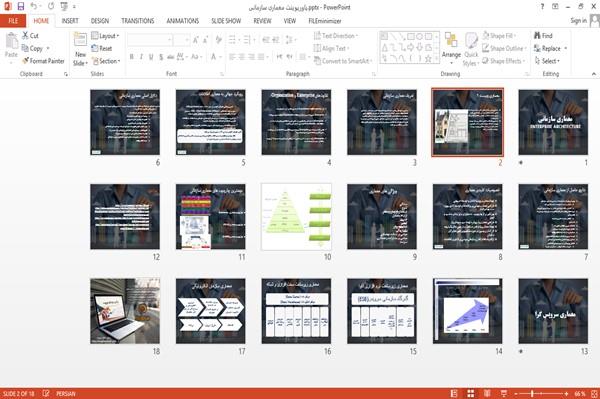Click the Replace button
Image resolution: width=600 pixels, height=399 pixels.
550,48
